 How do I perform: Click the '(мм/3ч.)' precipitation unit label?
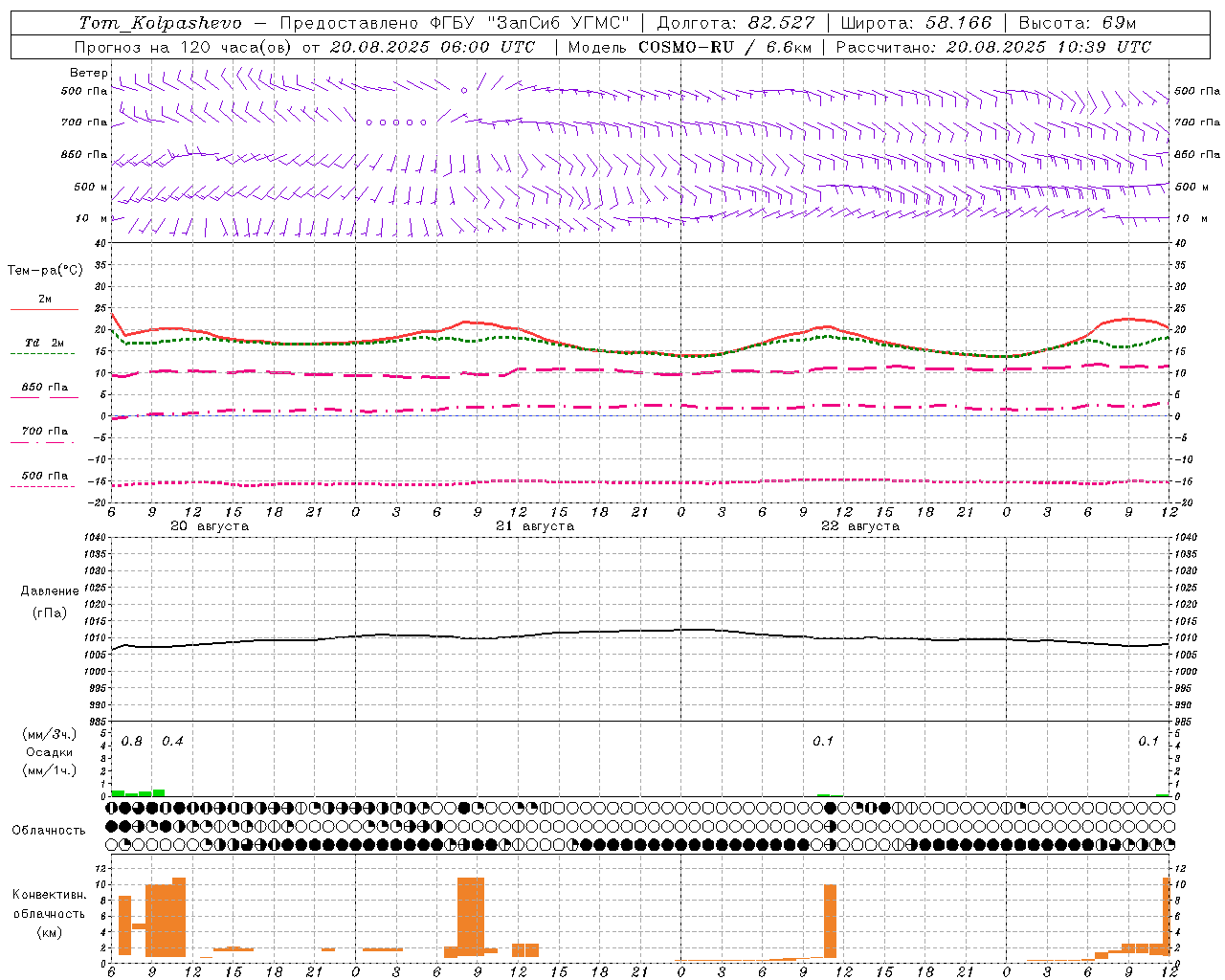tap(49, 735)
